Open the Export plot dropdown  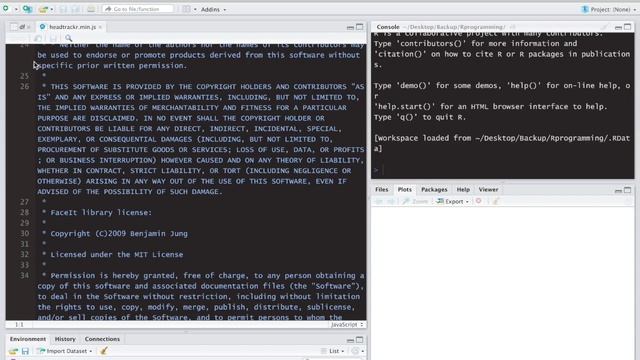tap(452, 201)
